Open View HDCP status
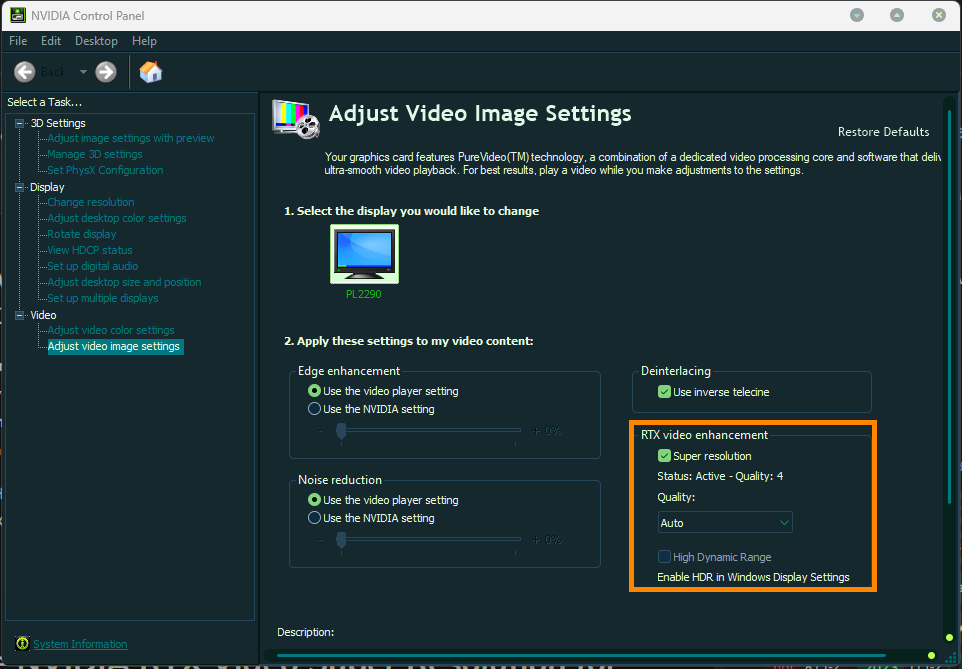Image resolution: width=962 pixels, height=669 pixels. point(90,250)
